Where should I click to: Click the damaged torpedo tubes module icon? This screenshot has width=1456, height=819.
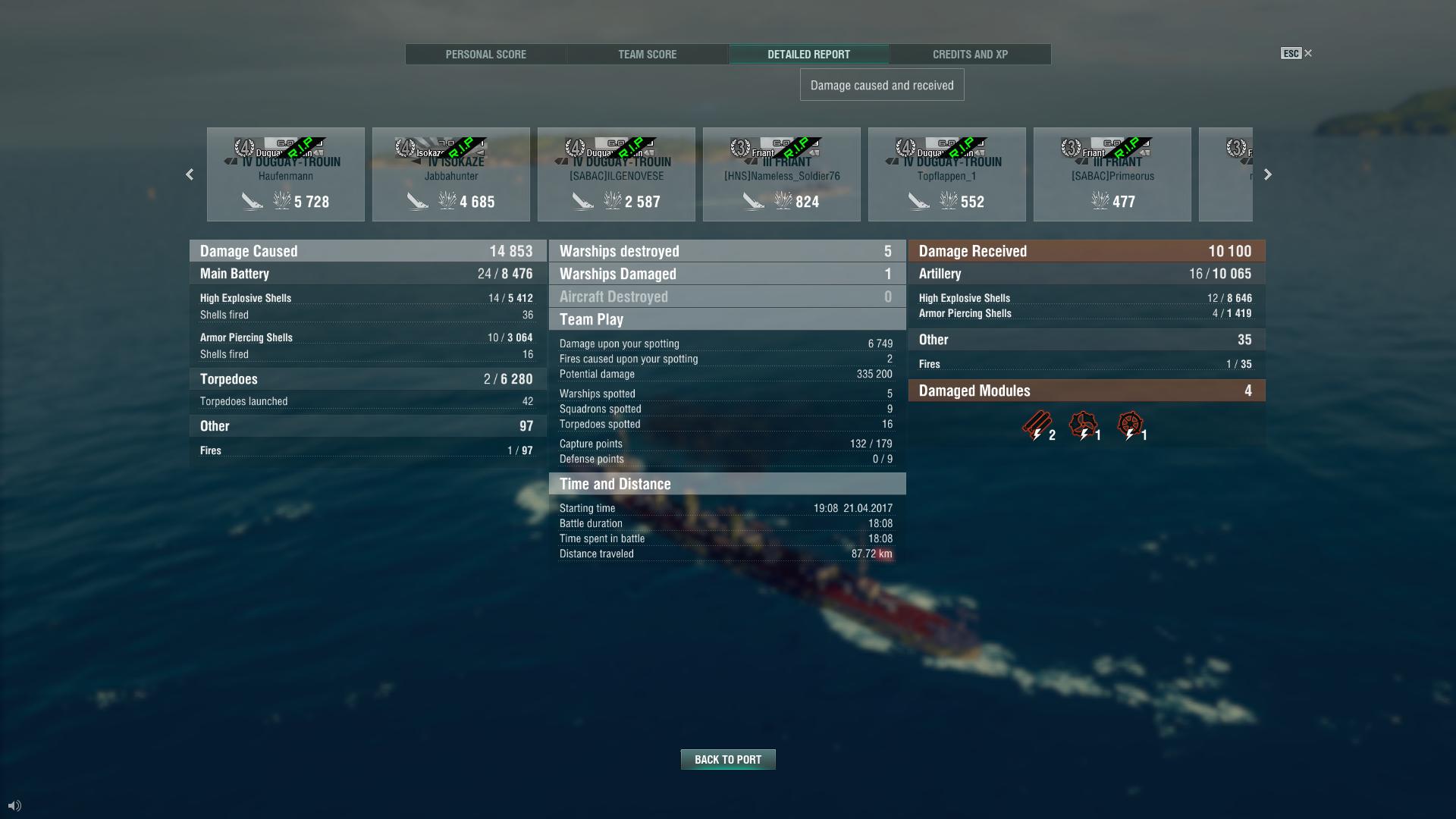coord(1036,425)
